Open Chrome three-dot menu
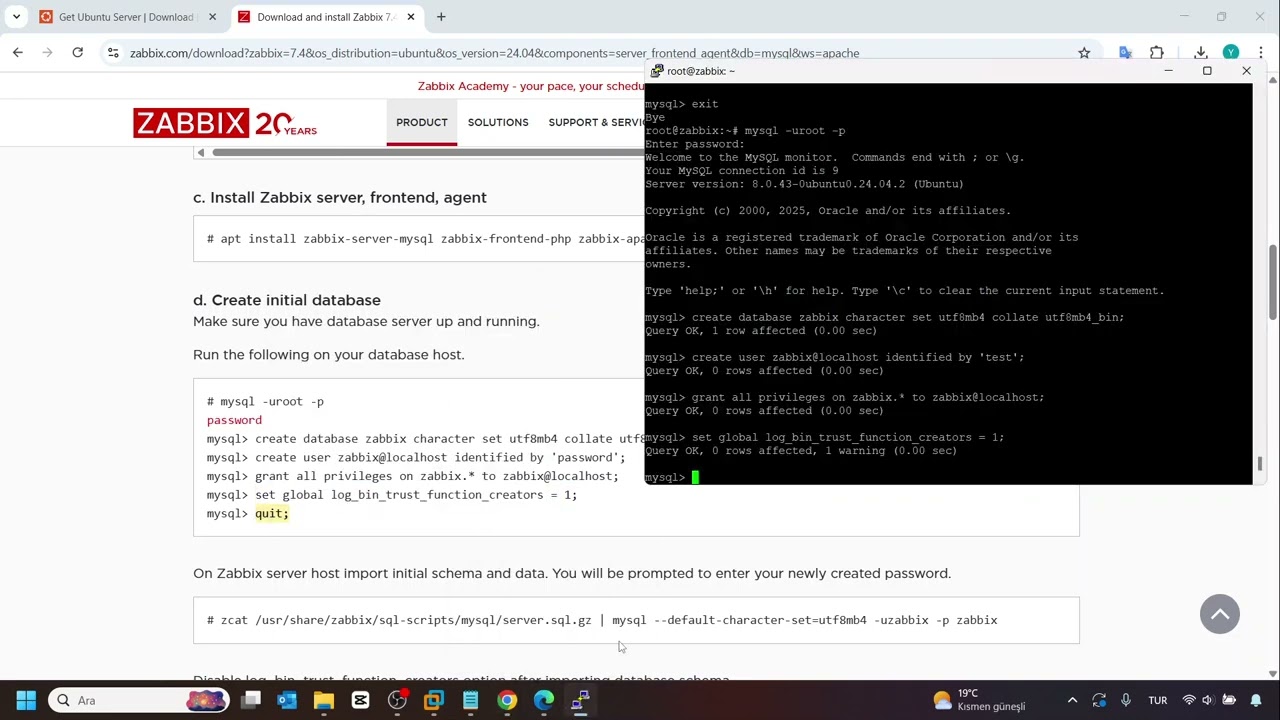Screen dimensions: 1280x720 (x=1261, y=53)
